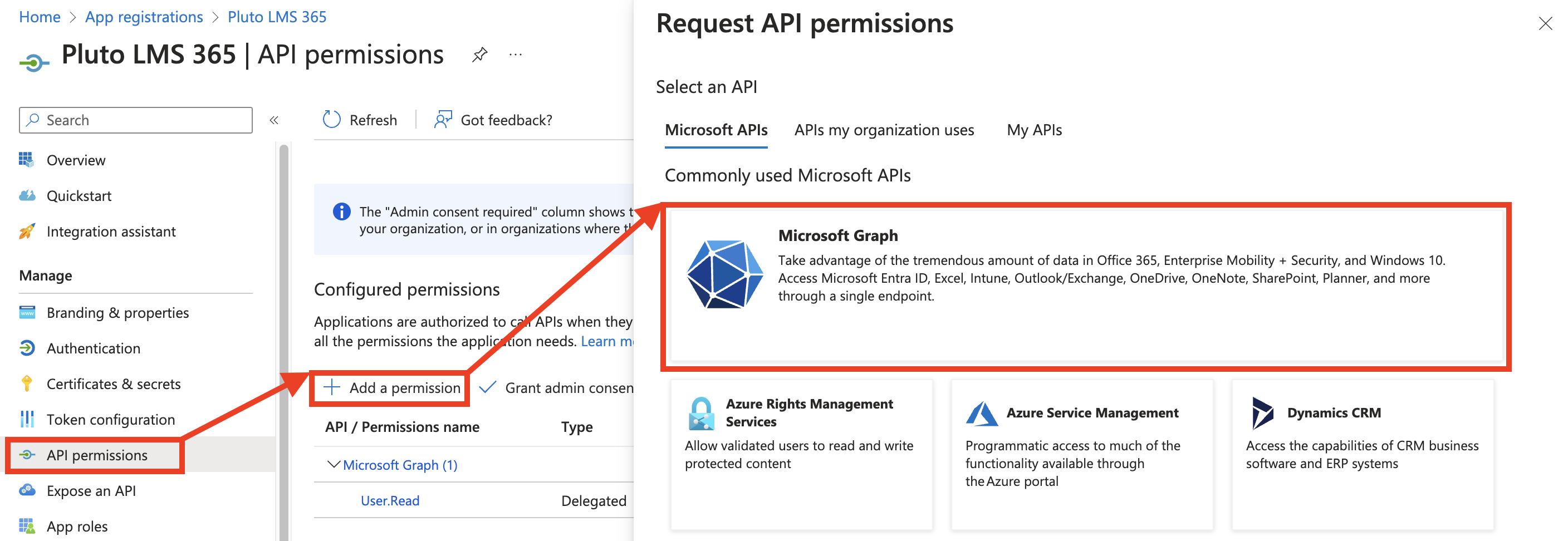Click the Dynamics CRM logo icon
The height and width of the screenshot is (541, 1568).
click(x=1262, y=413)
